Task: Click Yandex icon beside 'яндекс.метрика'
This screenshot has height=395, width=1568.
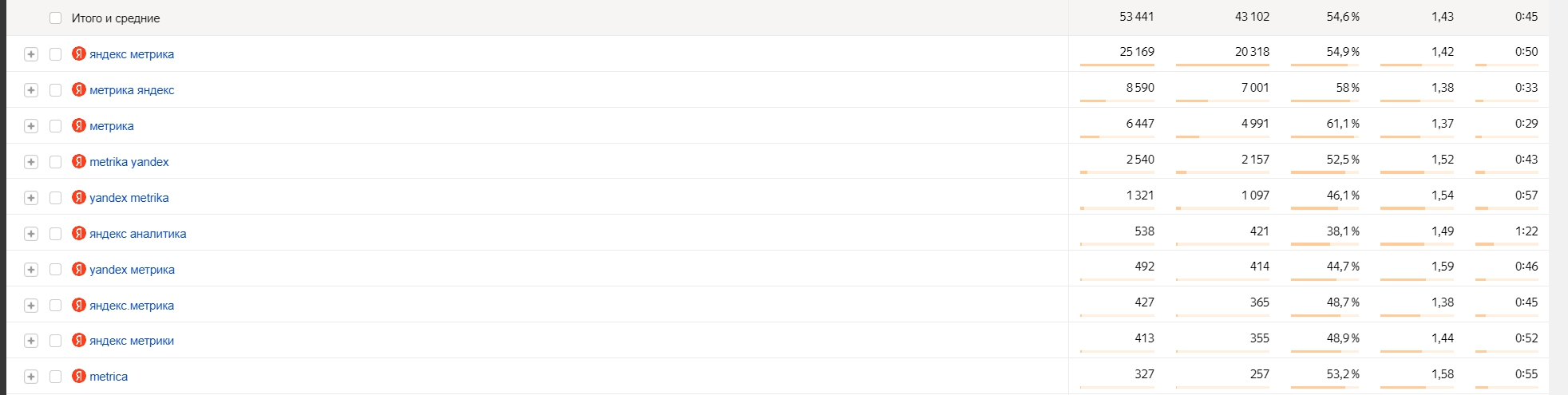Action: [79, 305]
